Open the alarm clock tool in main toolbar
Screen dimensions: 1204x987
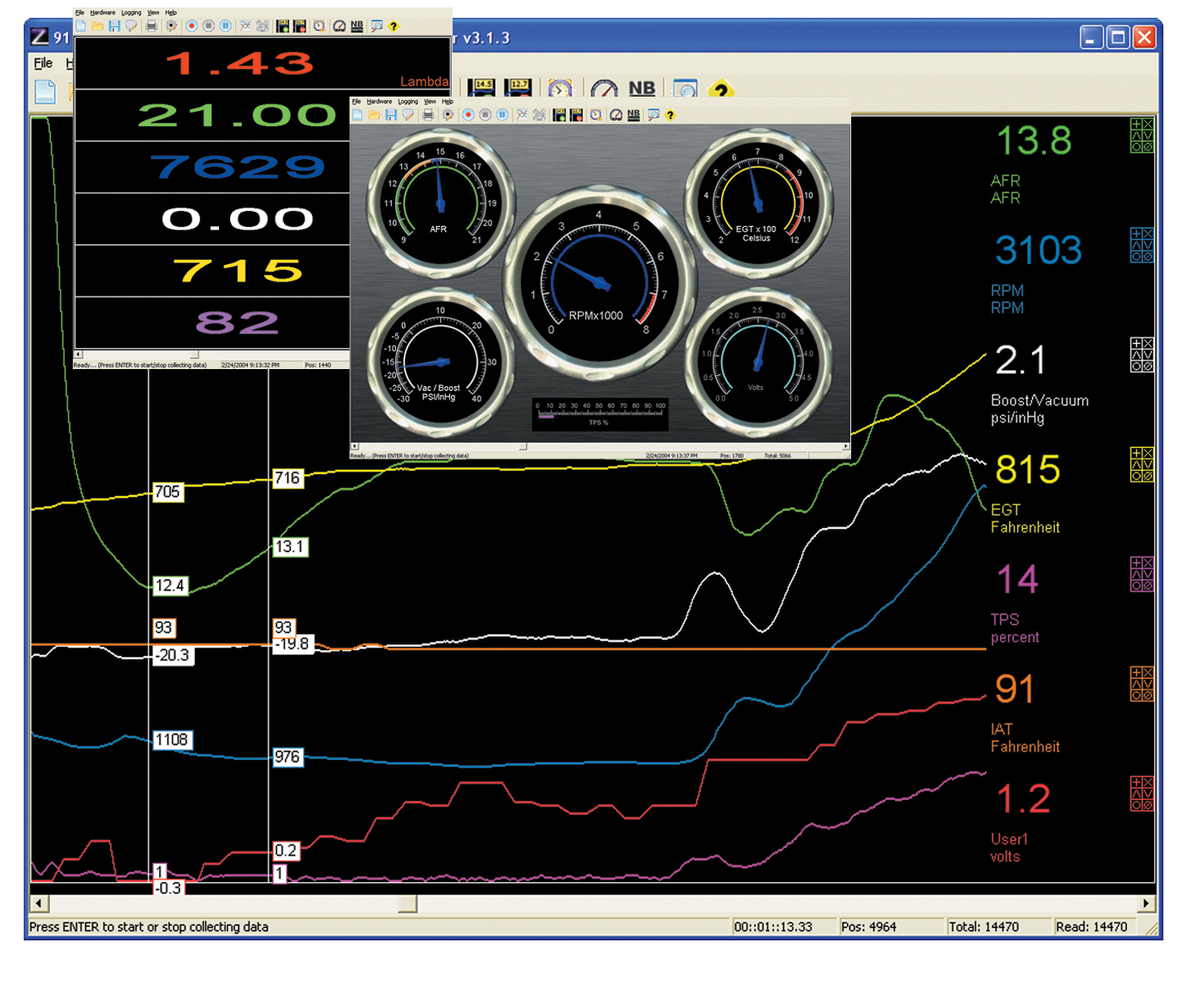click(560, 89)
